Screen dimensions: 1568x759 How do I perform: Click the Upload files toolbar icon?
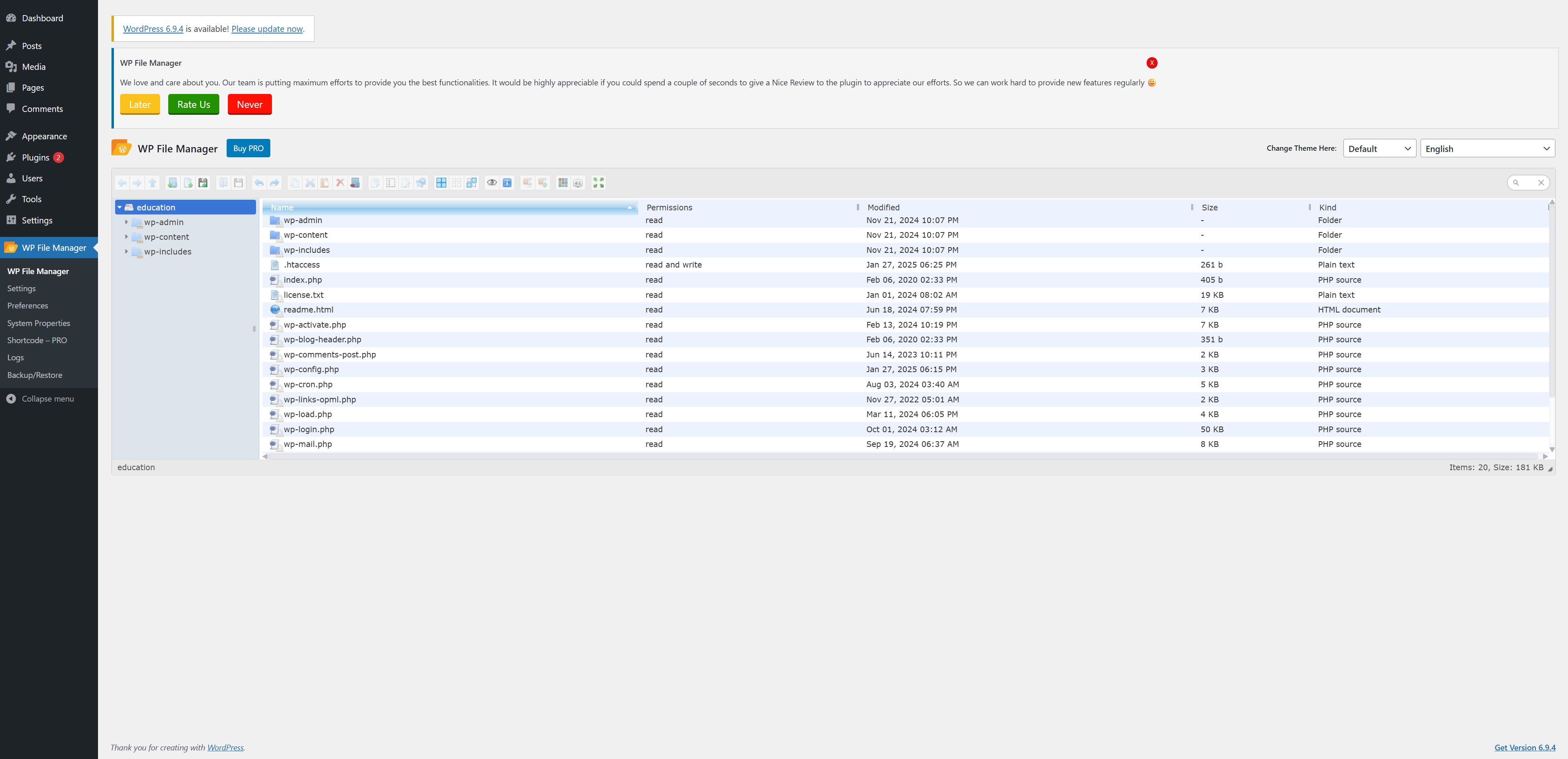(203, 183)
